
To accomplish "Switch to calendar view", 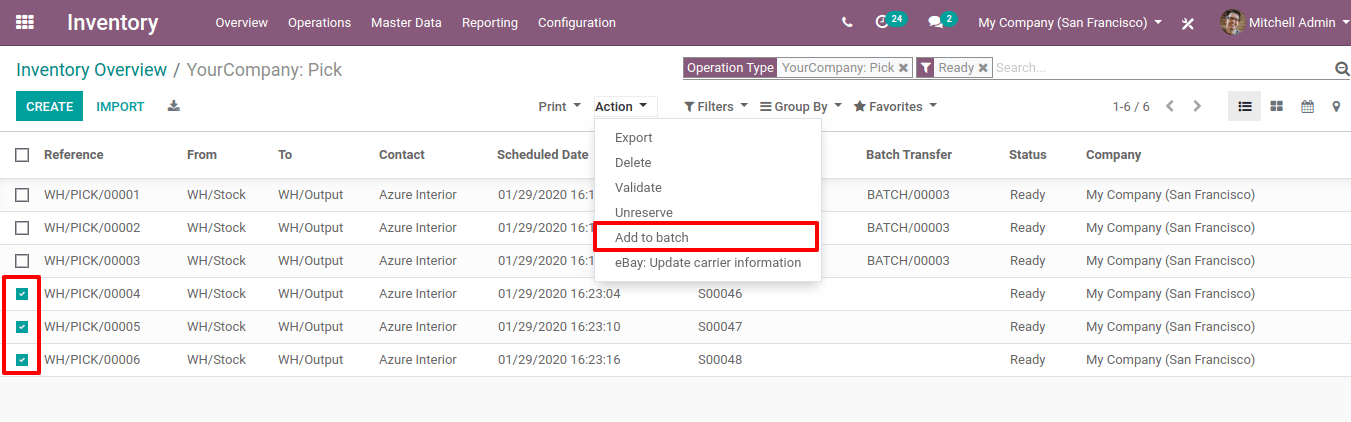I will [x=1307, y=106].
